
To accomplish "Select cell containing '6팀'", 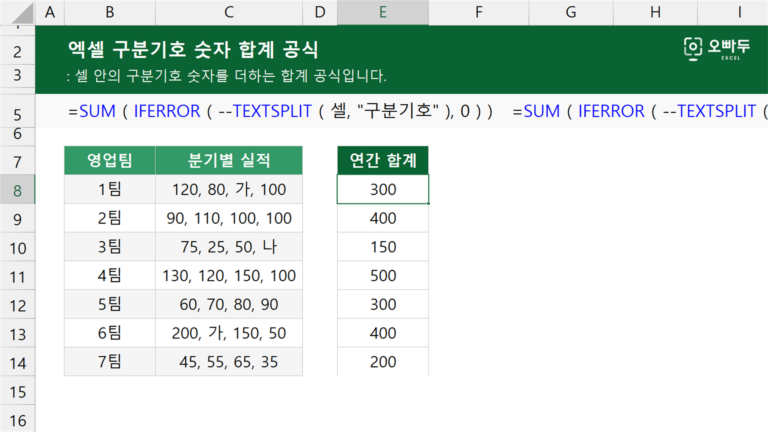I will pos(110,333).
